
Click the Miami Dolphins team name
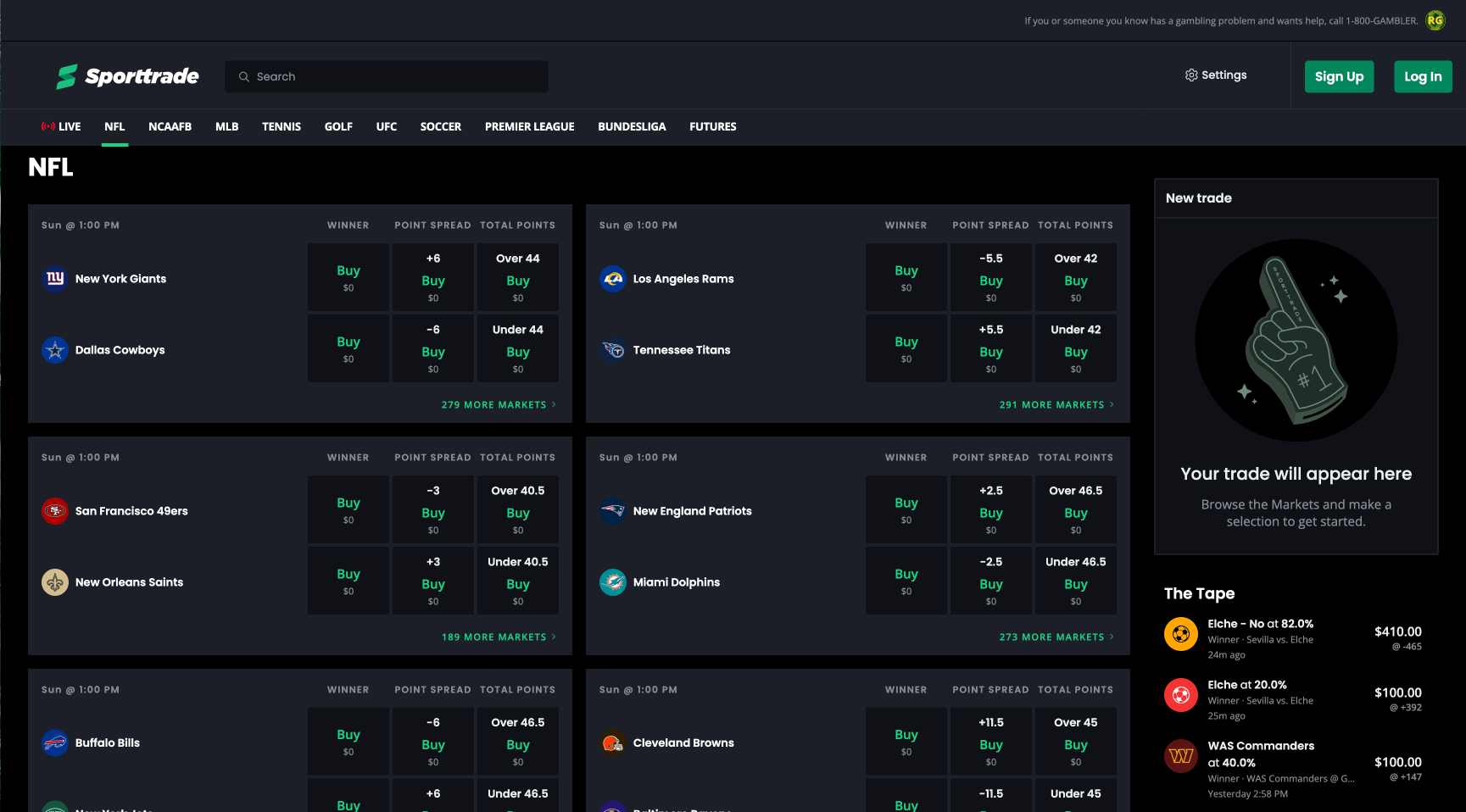coord(677,582)
